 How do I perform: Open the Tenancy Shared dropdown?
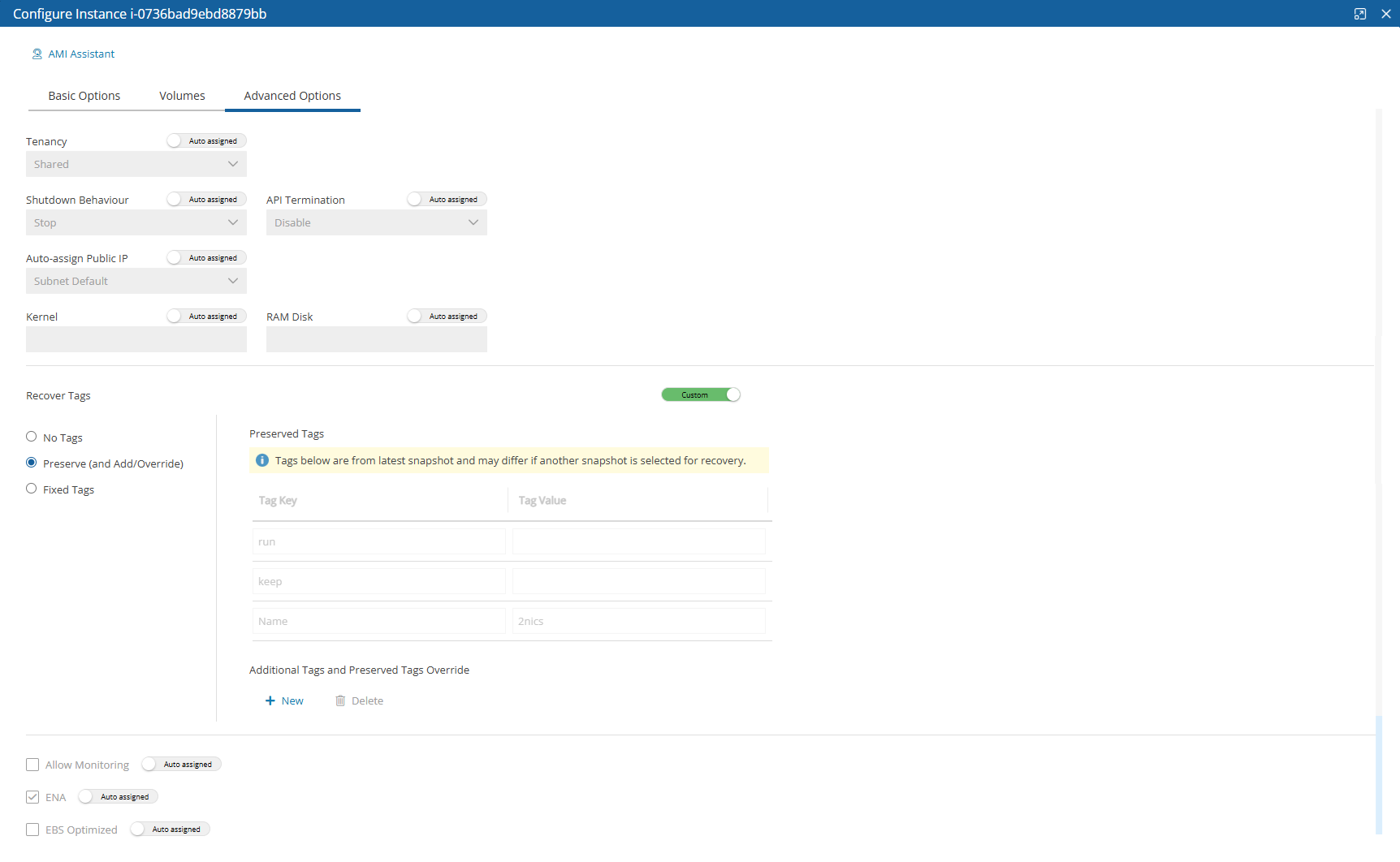pos(136,165)
